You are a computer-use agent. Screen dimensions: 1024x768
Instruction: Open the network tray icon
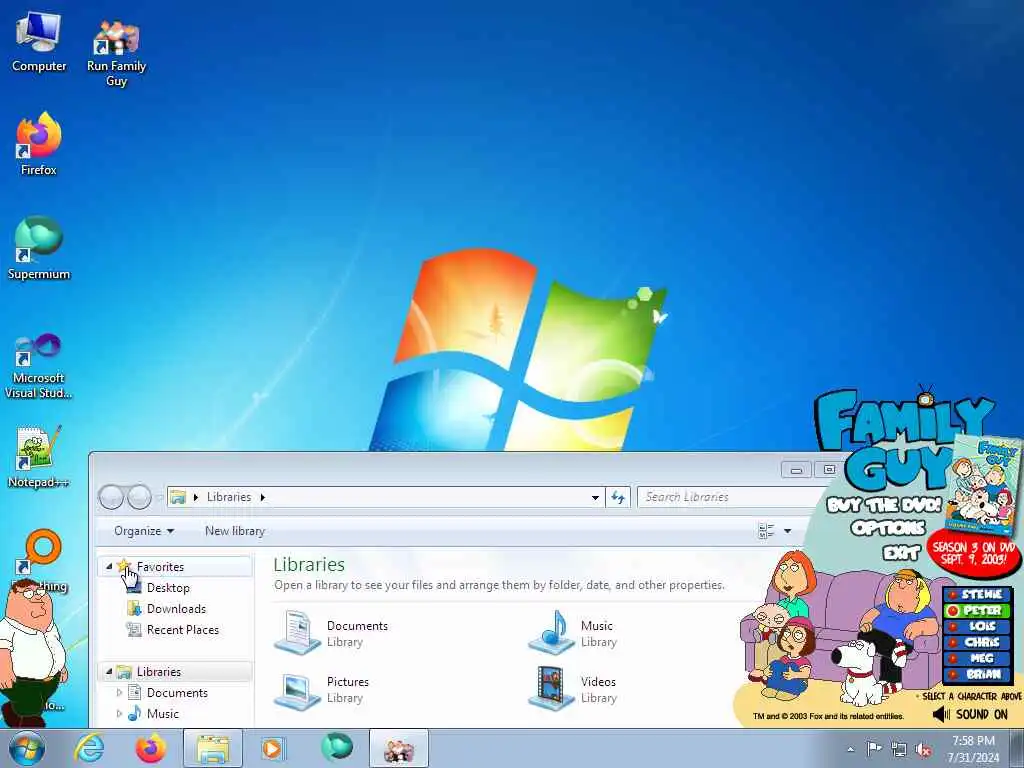point(899,750)
